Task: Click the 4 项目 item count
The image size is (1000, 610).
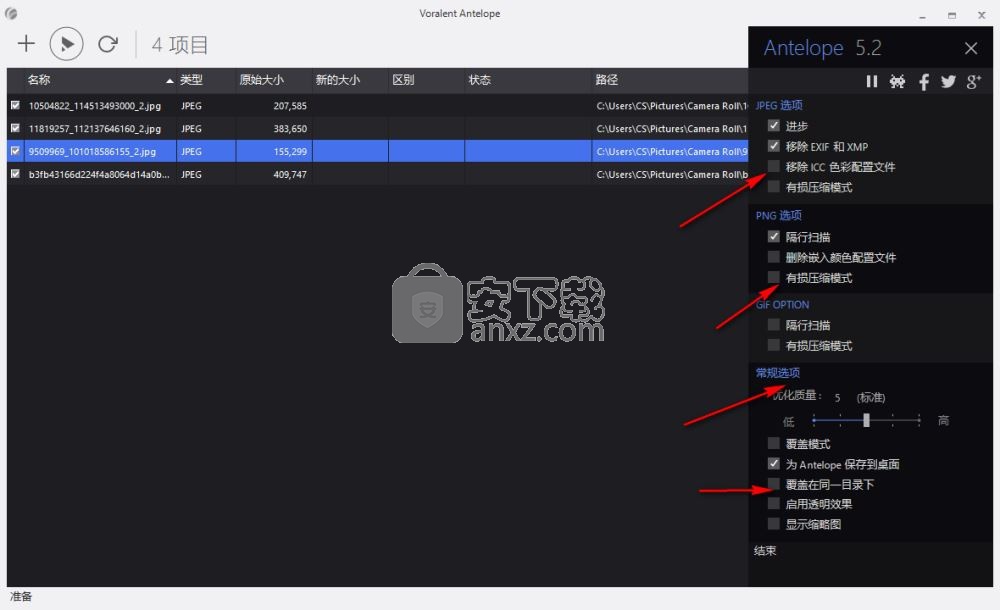Action: tap(180, 45)
